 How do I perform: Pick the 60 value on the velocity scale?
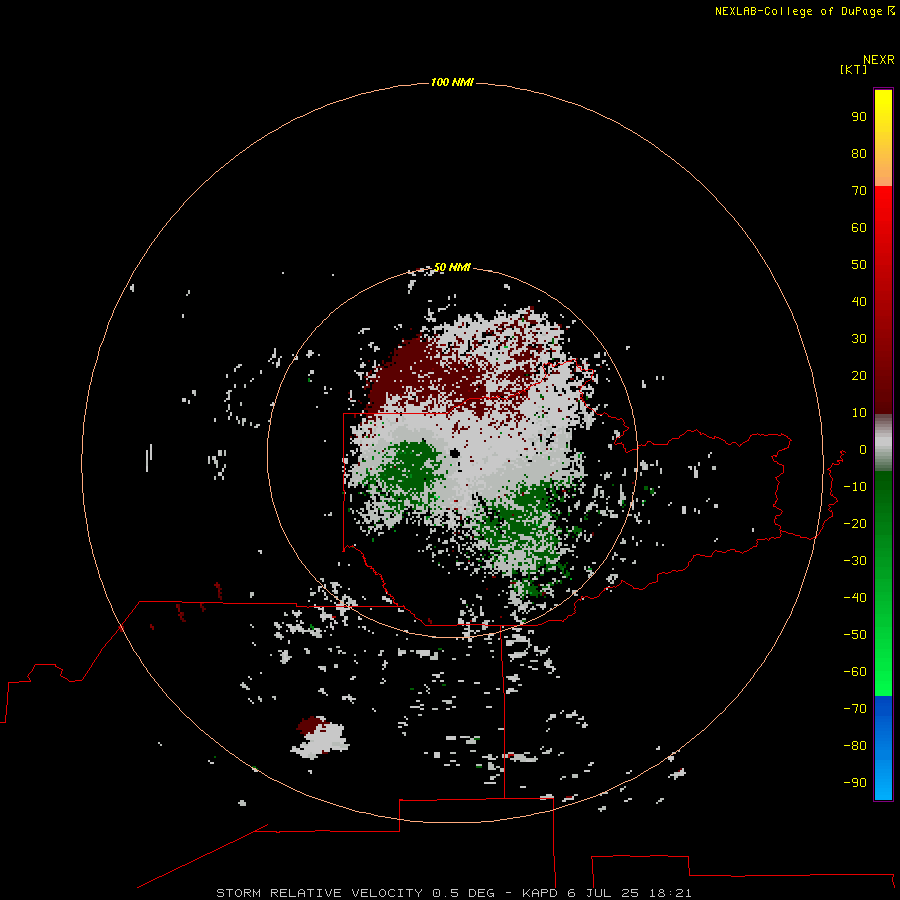[x=859, y=227]
